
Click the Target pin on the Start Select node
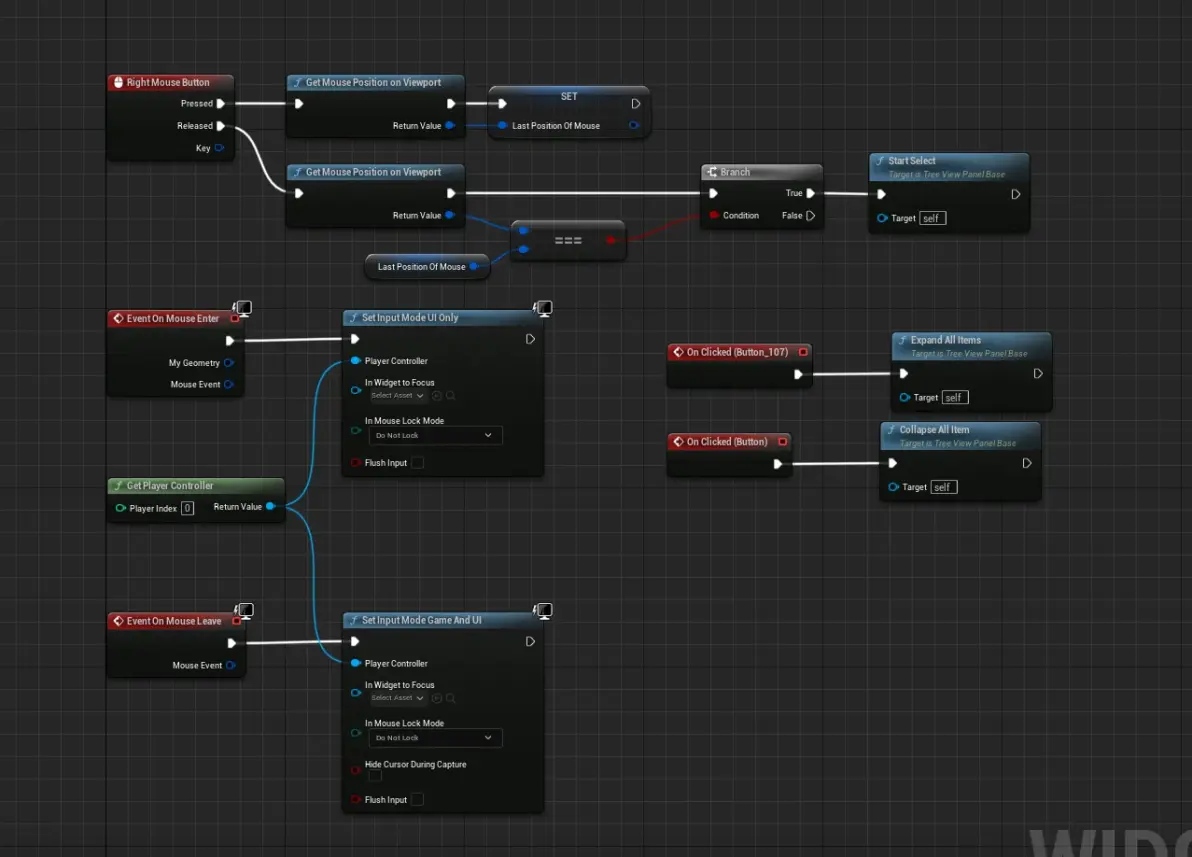tap(882, 218)
